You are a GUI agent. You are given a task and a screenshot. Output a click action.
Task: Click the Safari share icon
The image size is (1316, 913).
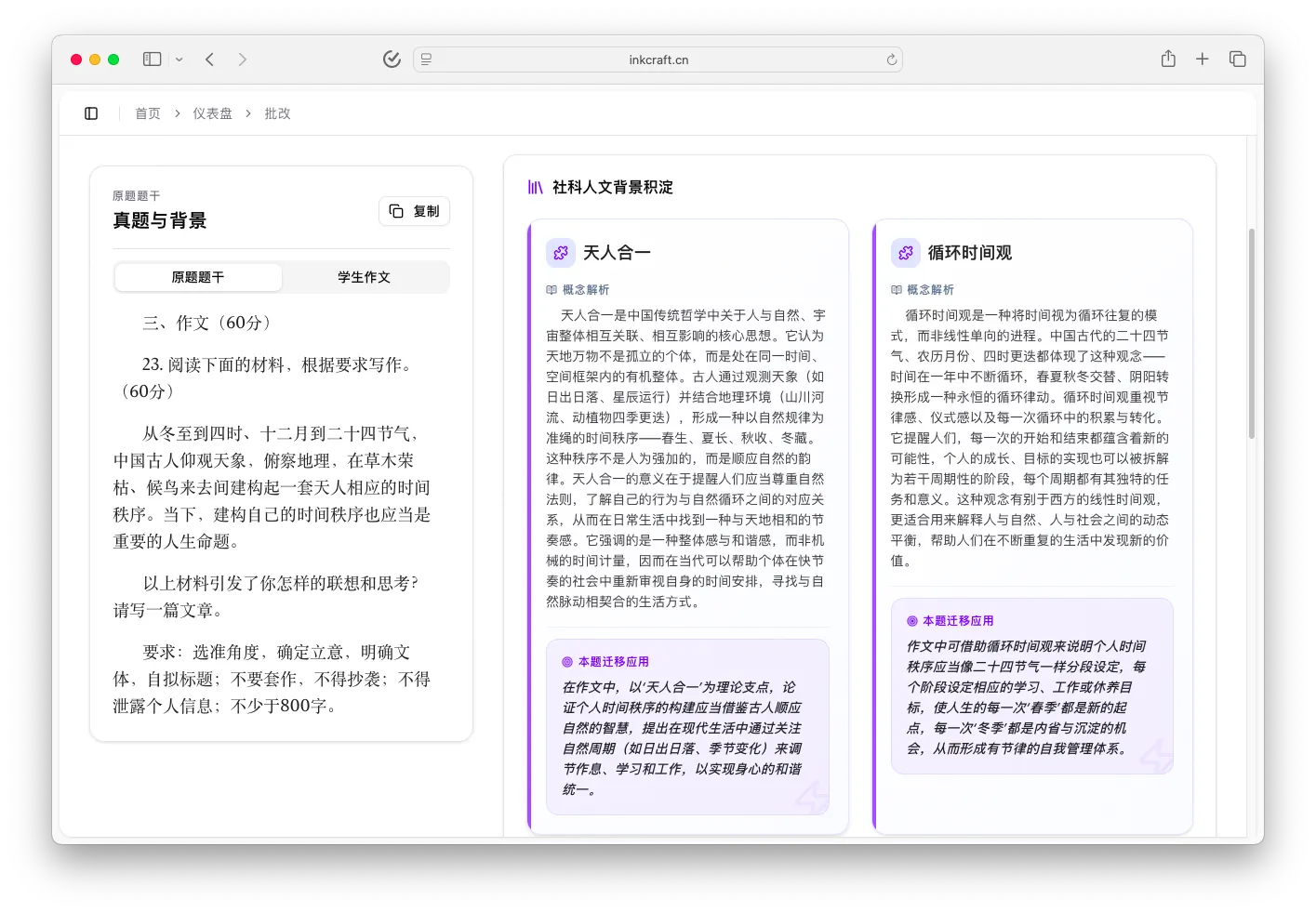point(1167,59)
